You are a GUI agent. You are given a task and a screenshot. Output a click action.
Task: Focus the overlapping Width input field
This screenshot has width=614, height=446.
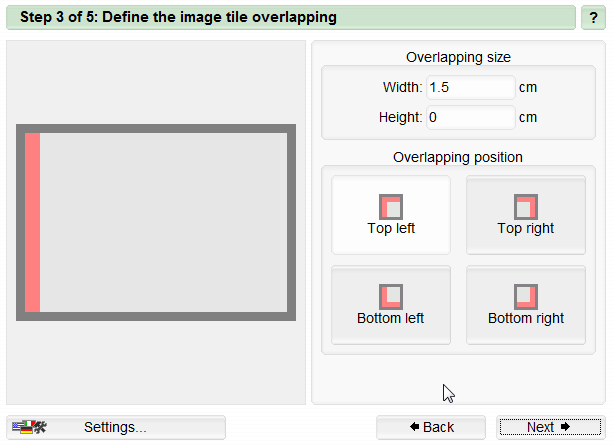coord(471,87)
